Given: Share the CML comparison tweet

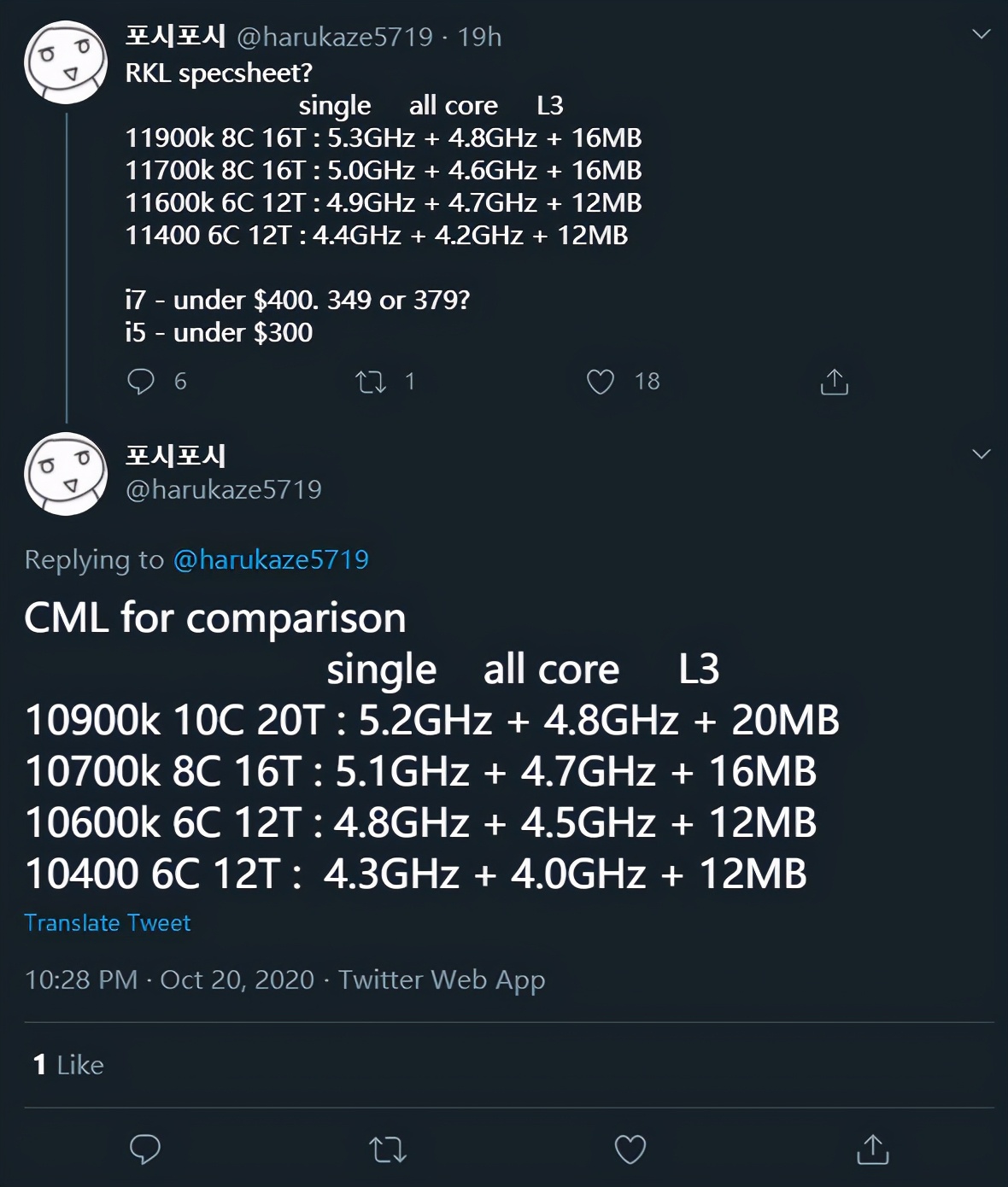Looking at the screenshot, I should [x=872, y=1149].
